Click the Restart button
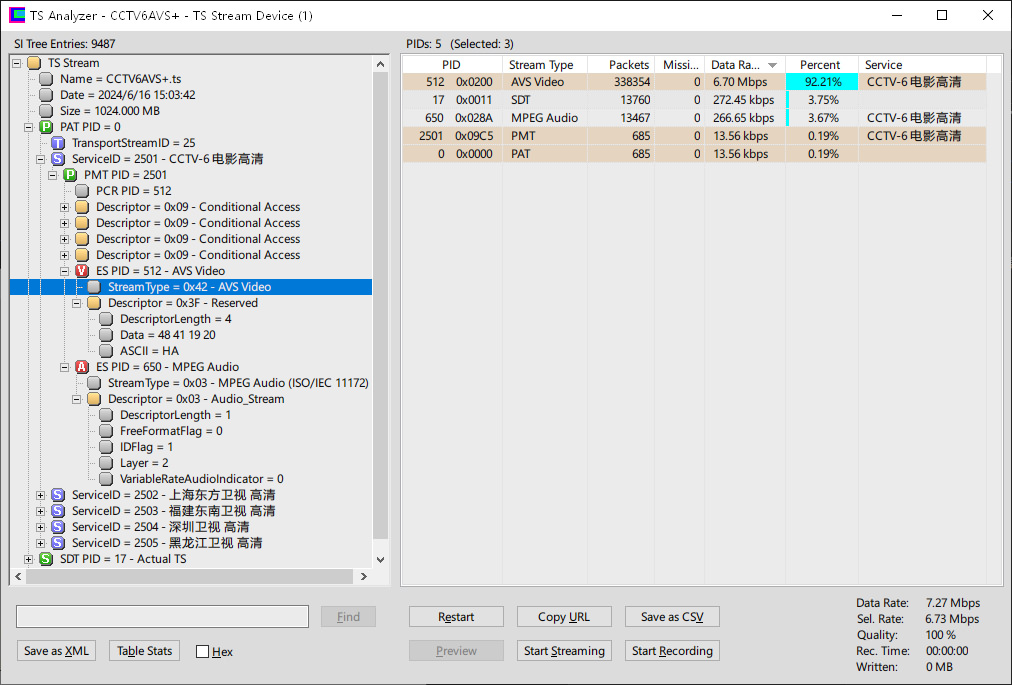The width and height of the screenshot is (1012, 685). [x=456, y=617]
